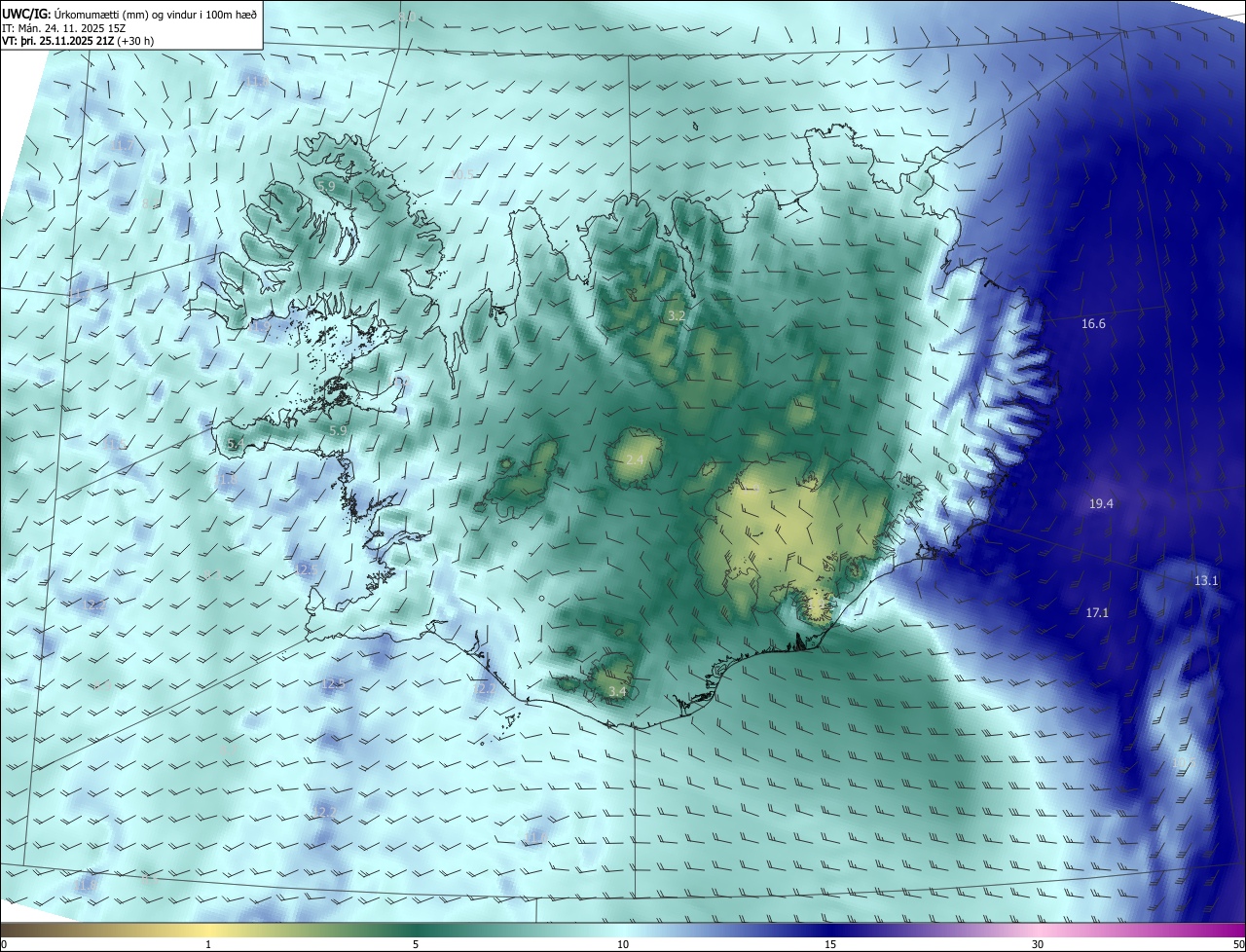The height and width of the screenshot is (952, 1246).
Task: Click the 5.9 label over Snæfellsnes peninsula
Action: pos(338,430)
